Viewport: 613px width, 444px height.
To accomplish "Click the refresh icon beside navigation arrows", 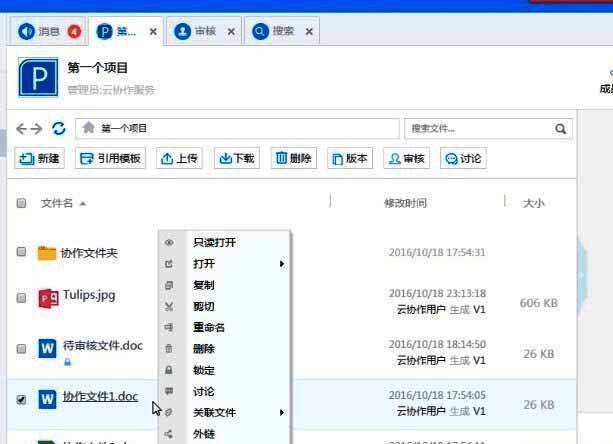I will tap(58, 129).
